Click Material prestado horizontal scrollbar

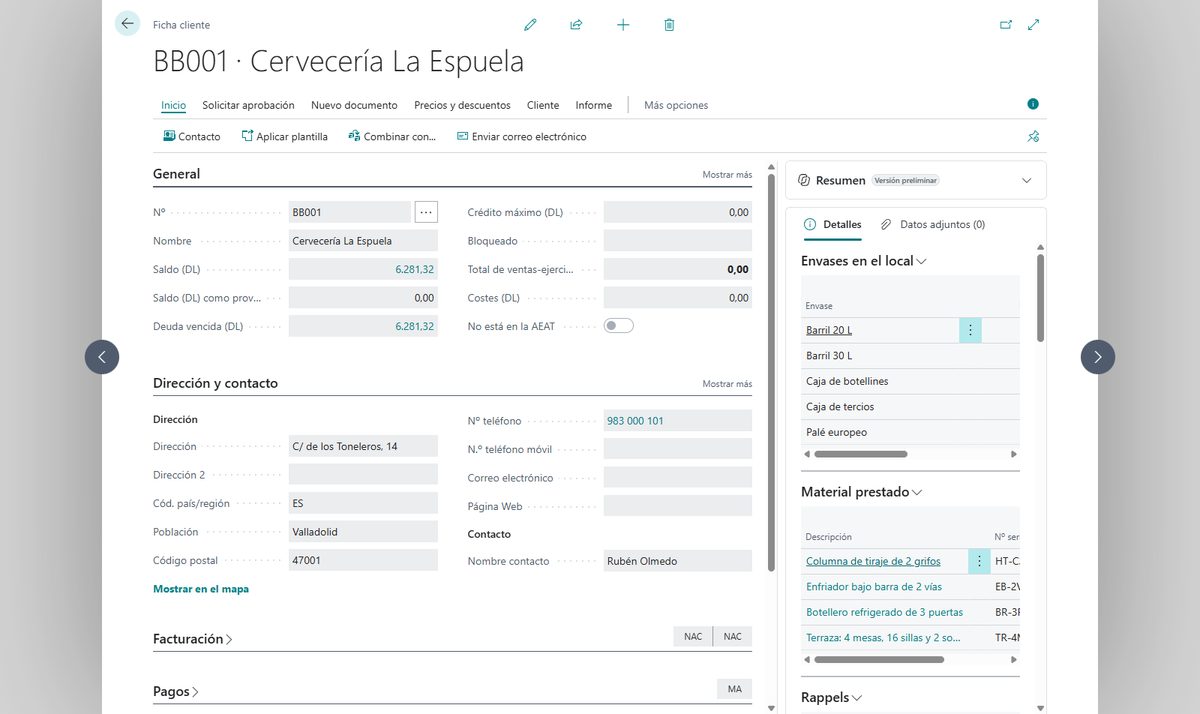878,660
